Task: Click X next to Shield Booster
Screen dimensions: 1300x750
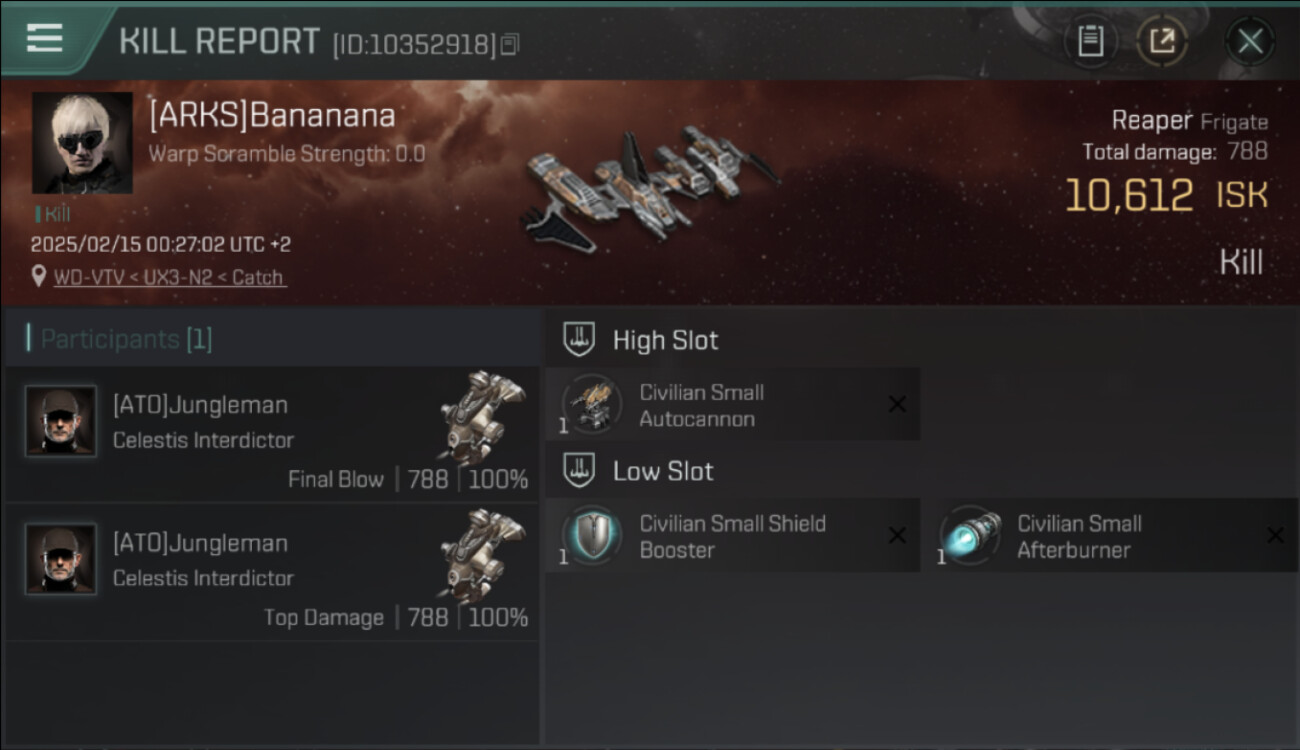Action: 897,536
